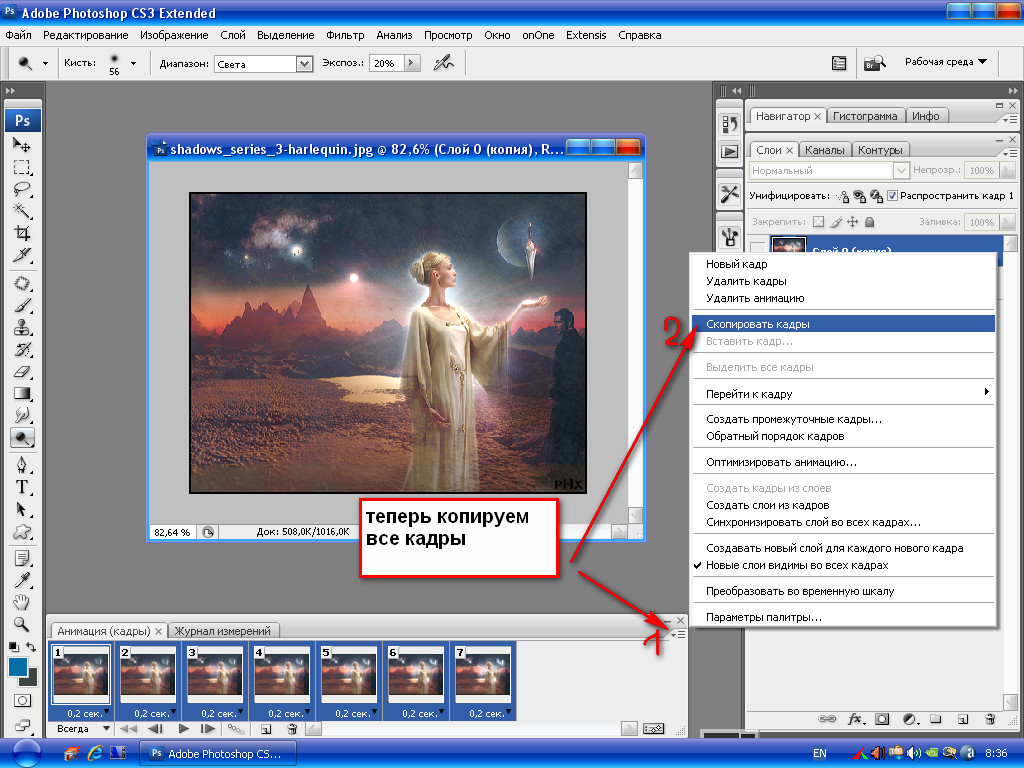Select the Crop tool

(x=22, y=233)
